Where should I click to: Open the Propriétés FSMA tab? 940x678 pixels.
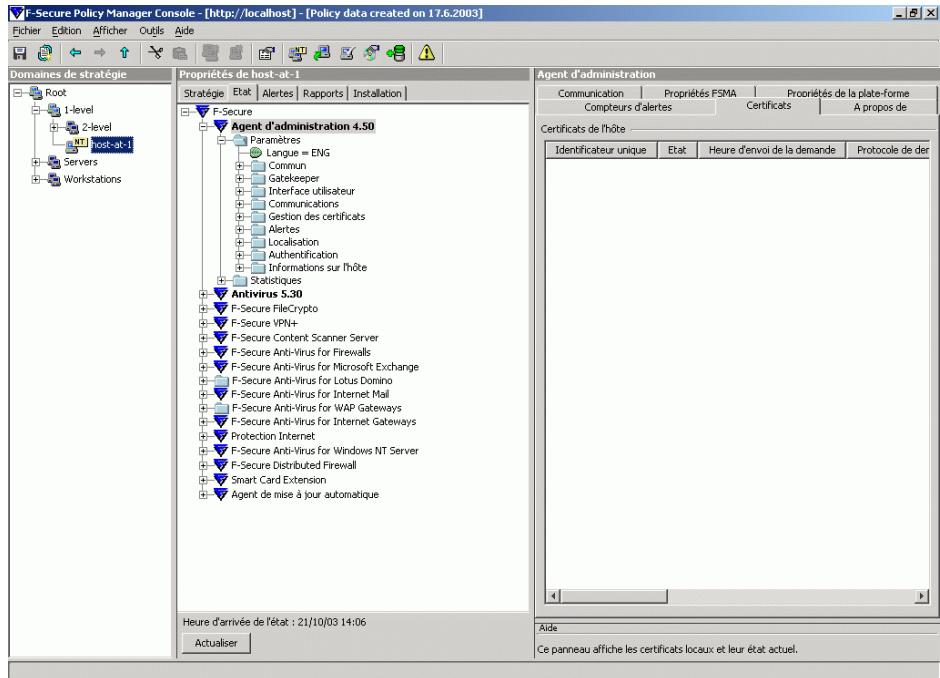(x=700, y=93)
